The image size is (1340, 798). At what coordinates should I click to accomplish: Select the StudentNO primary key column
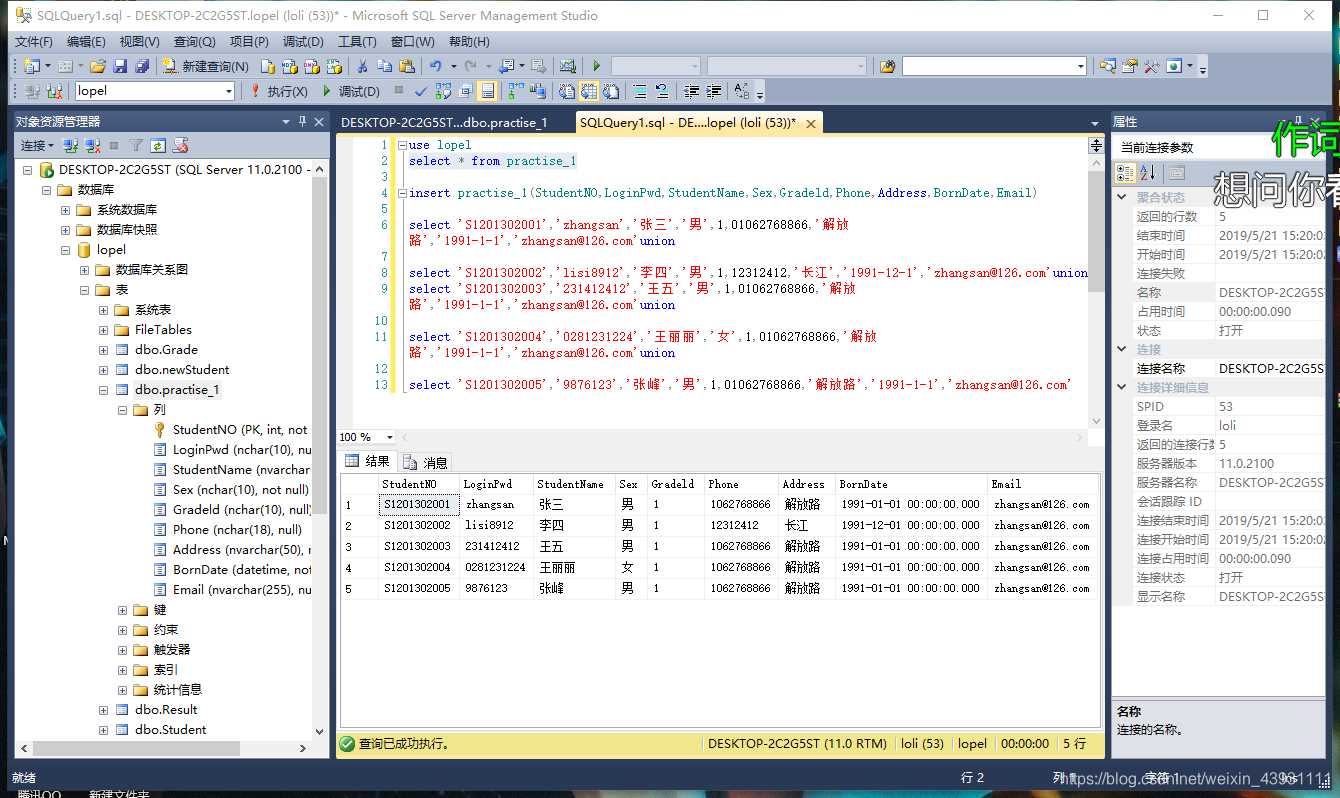click(240, 430)
